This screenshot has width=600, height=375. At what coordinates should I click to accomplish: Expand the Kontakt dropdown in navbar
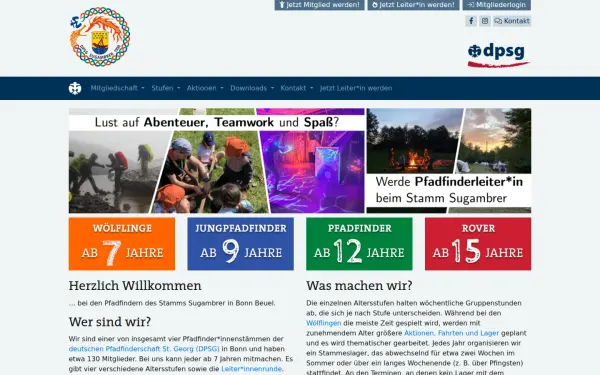pos(297,88)
